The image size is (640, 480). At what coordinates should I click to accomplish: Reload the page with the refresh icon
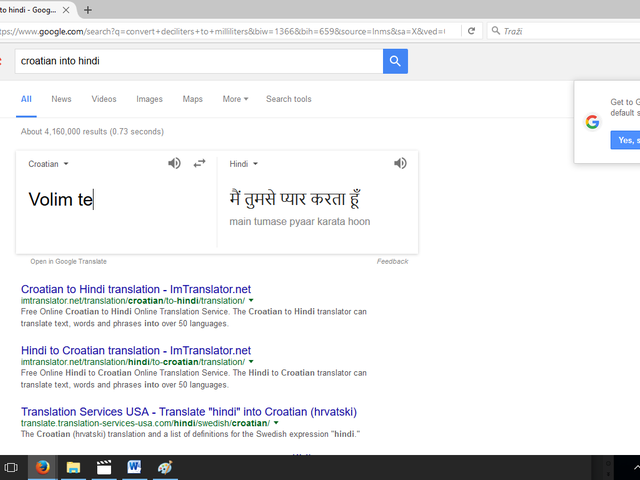(471, 31)
